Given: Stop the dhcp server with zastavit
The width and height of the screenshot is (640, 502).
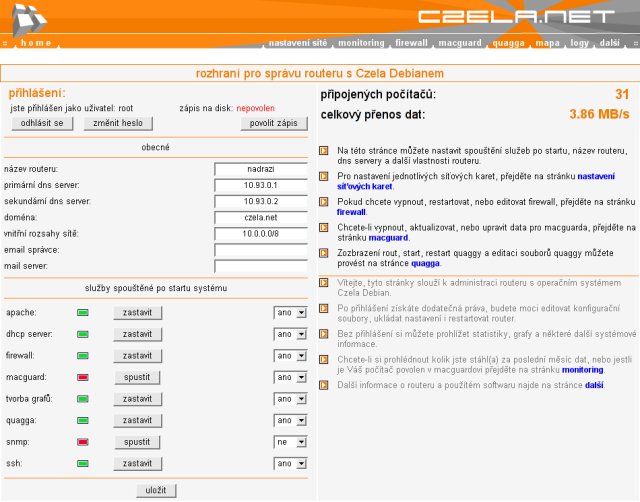Looking at the screenshot, I should click(136, 334).
